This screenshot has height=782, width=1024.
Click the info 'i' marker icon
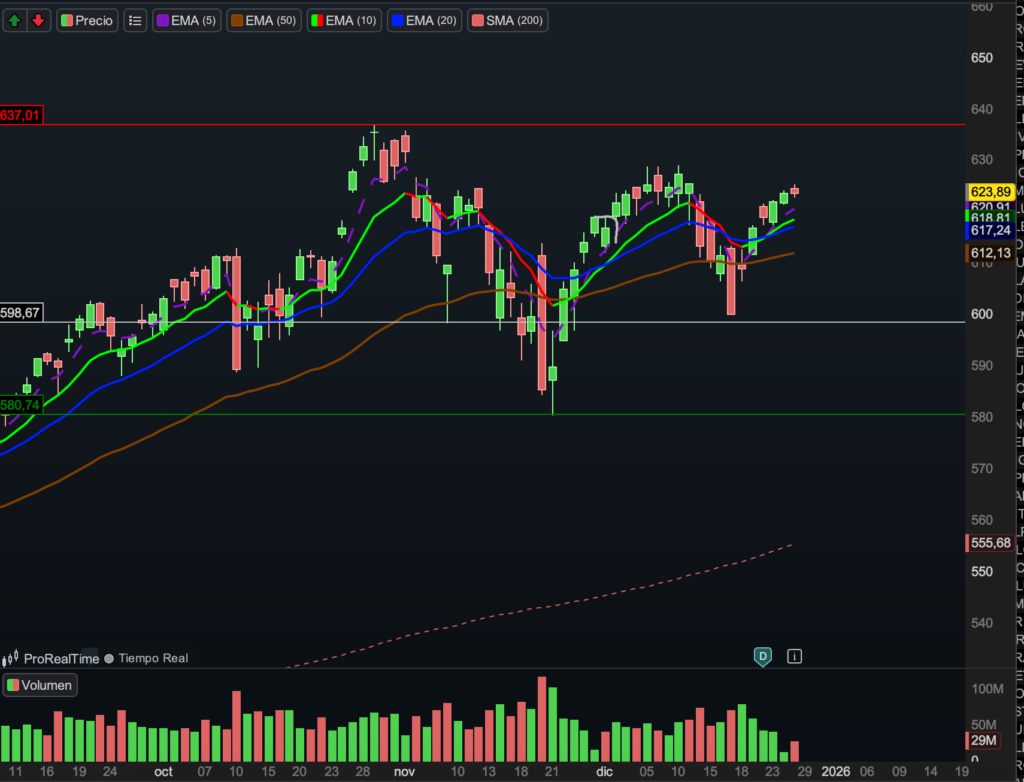794,656
